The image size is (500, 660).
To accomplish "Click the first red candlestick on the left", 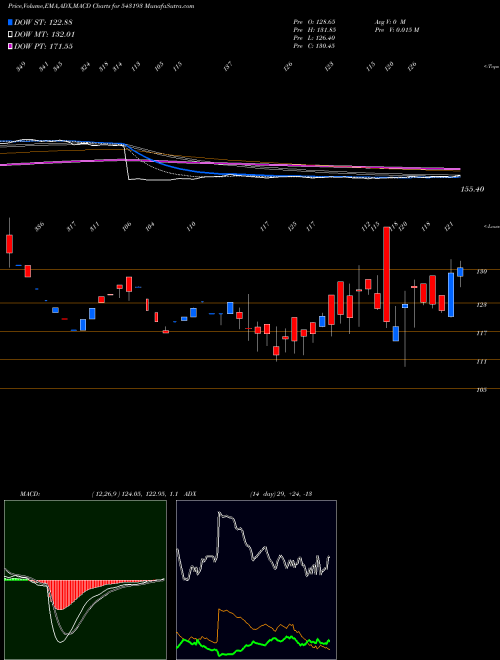I will (x=9, y=244).
